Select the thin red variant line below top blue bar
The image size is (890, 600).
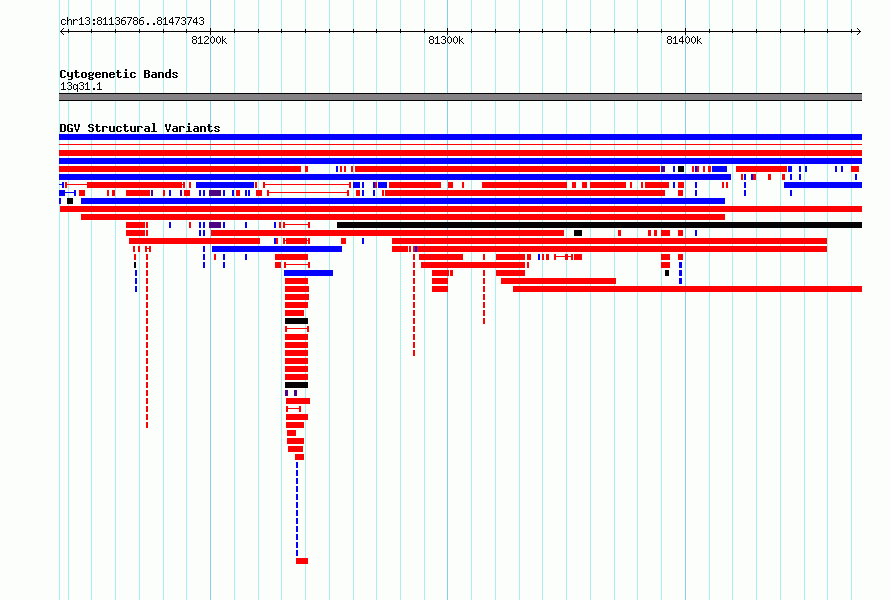coord(460,145)
